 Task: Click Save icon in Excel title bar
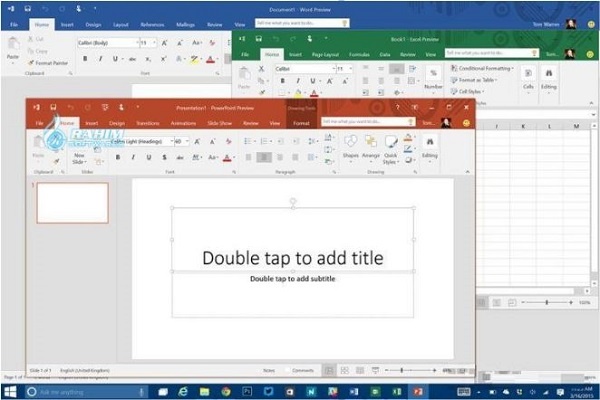[x=259, y=39]
